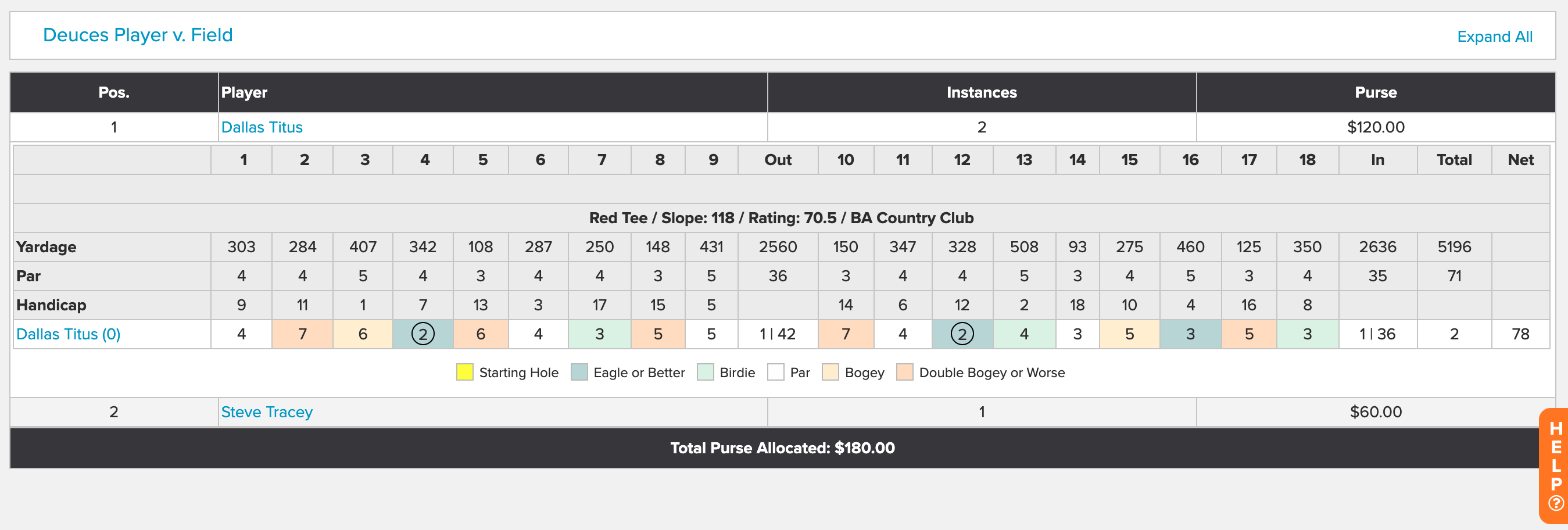Open Dallas Titus (0) scorecard link
Viewport: 1568px width, 530px height.
(x=68, y=334)
